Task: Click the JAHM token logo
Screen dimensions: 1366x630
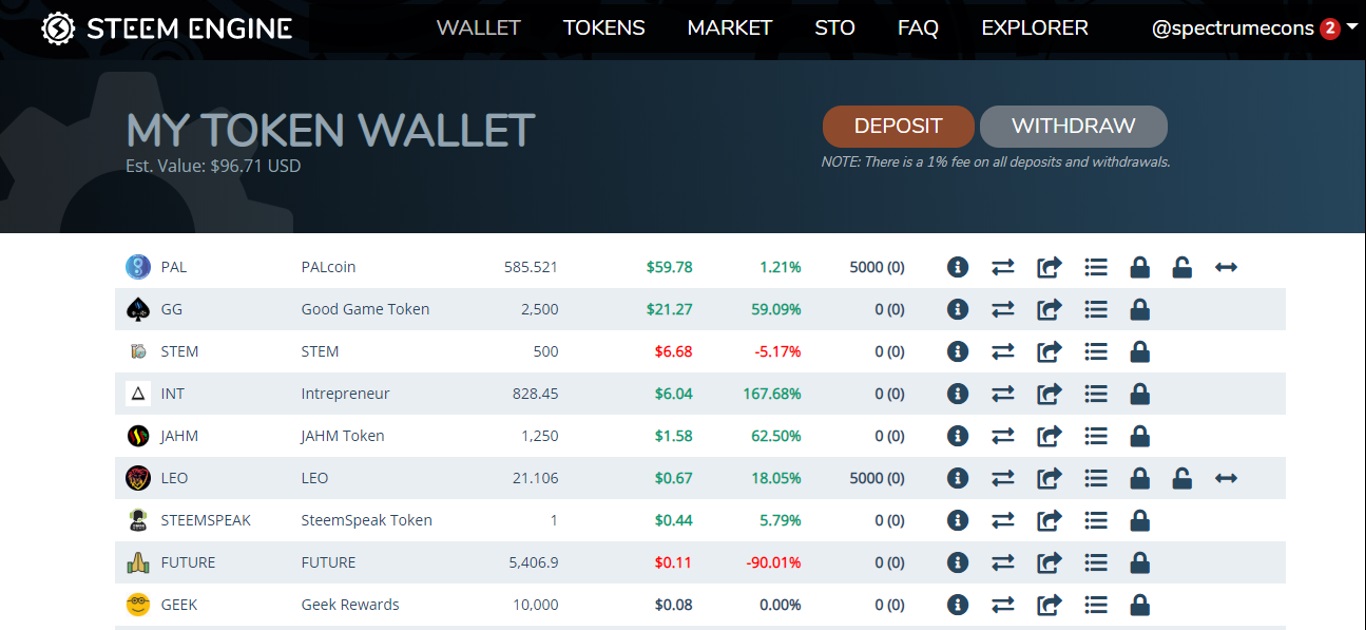Action: coord(138,436)
